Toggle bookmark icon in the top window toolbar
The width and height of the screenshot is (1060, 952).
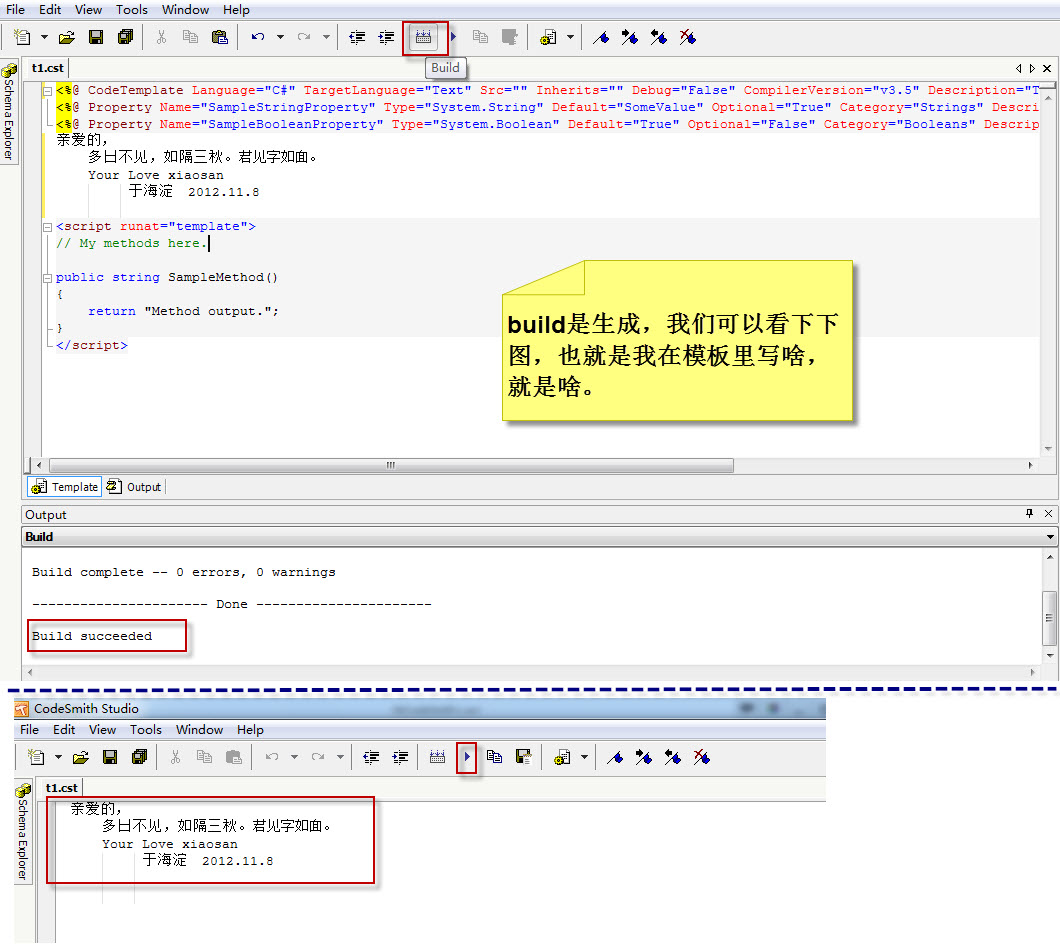pyautogui.click(x=601, y=37)
